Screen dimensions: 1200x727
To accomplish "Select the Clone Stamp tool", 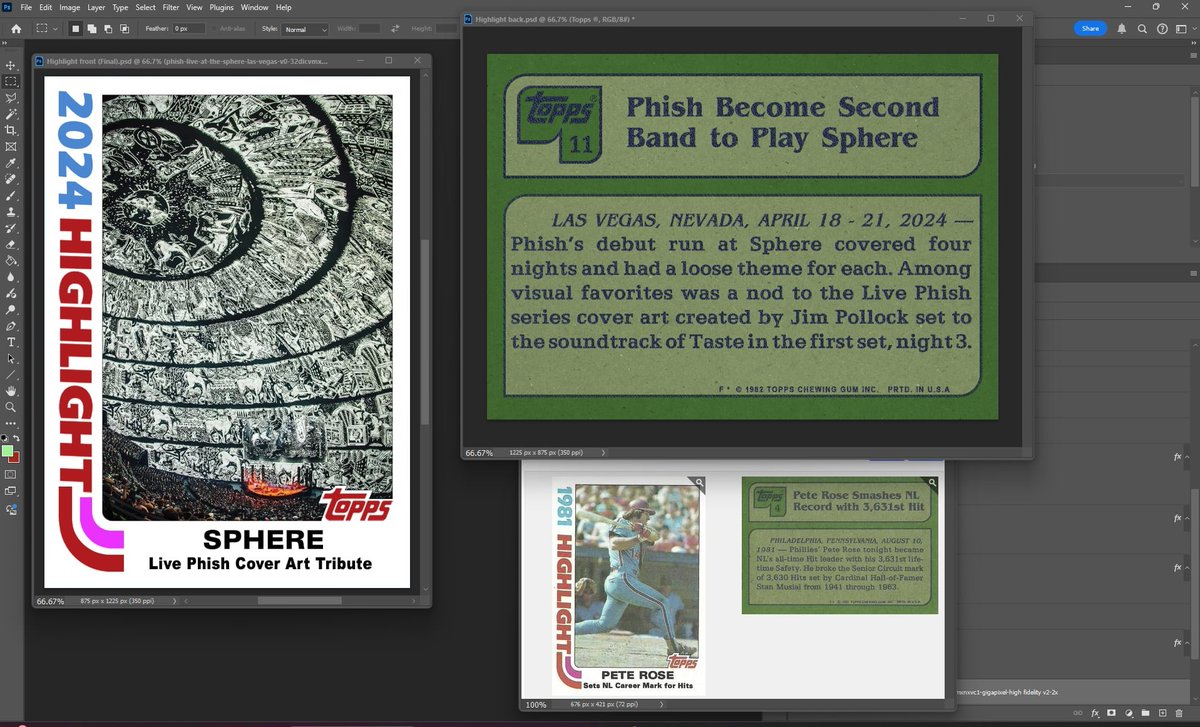I will 11,212.
